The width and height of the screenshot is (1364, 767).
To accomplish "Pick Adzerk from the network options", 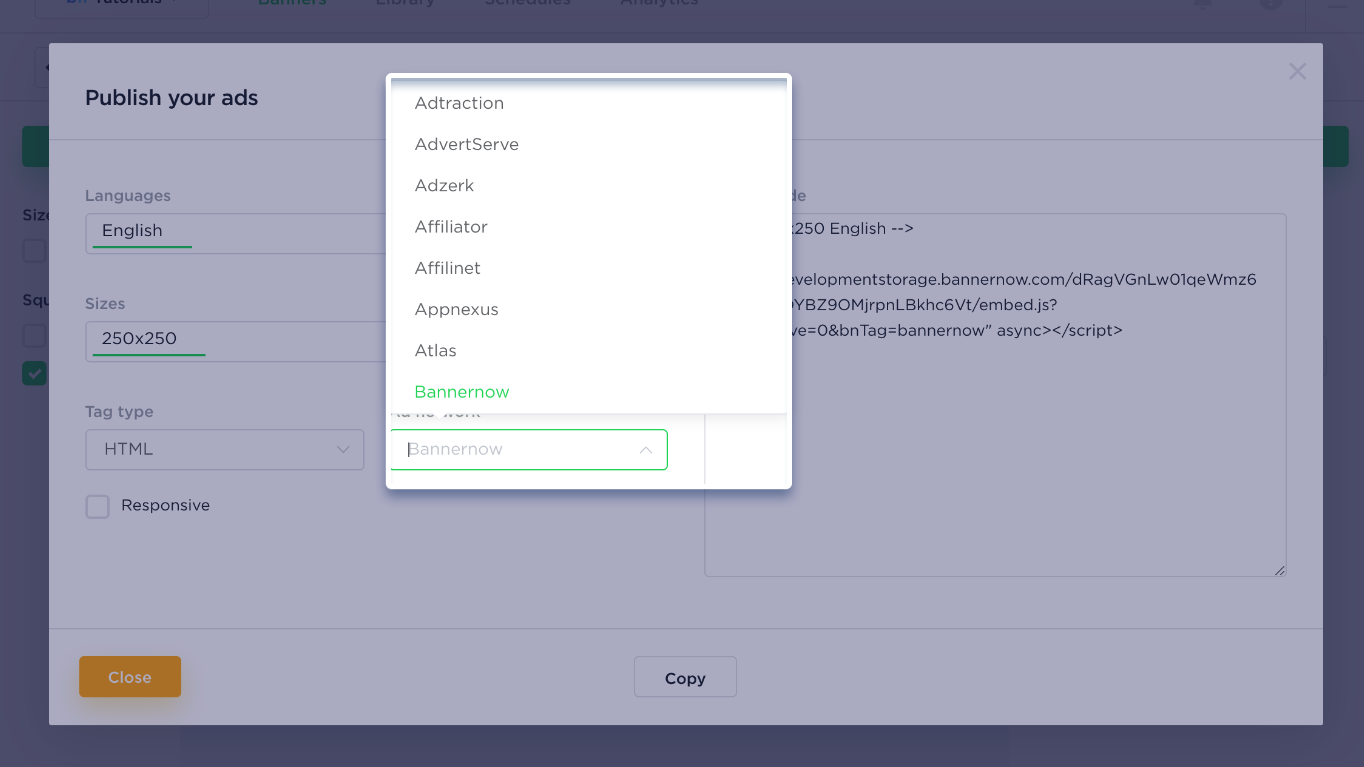I will pyautogui.click(x=588, y=185).
